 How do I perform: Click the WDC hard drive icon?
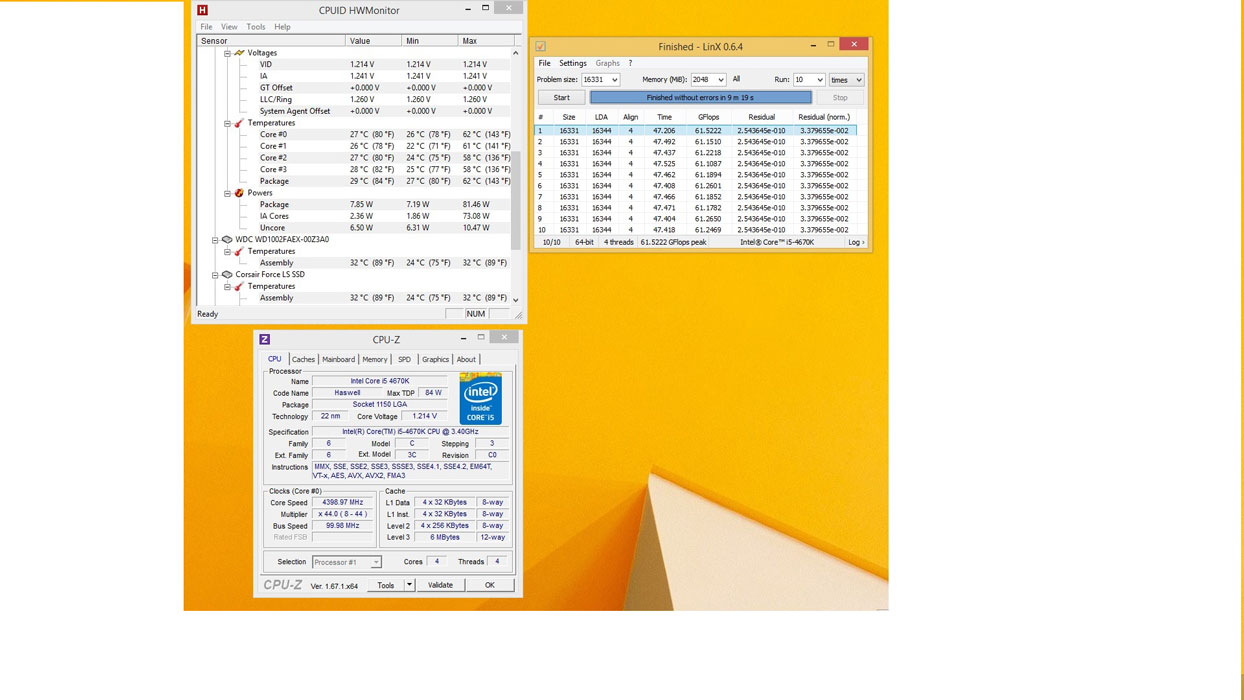point(227,240)
